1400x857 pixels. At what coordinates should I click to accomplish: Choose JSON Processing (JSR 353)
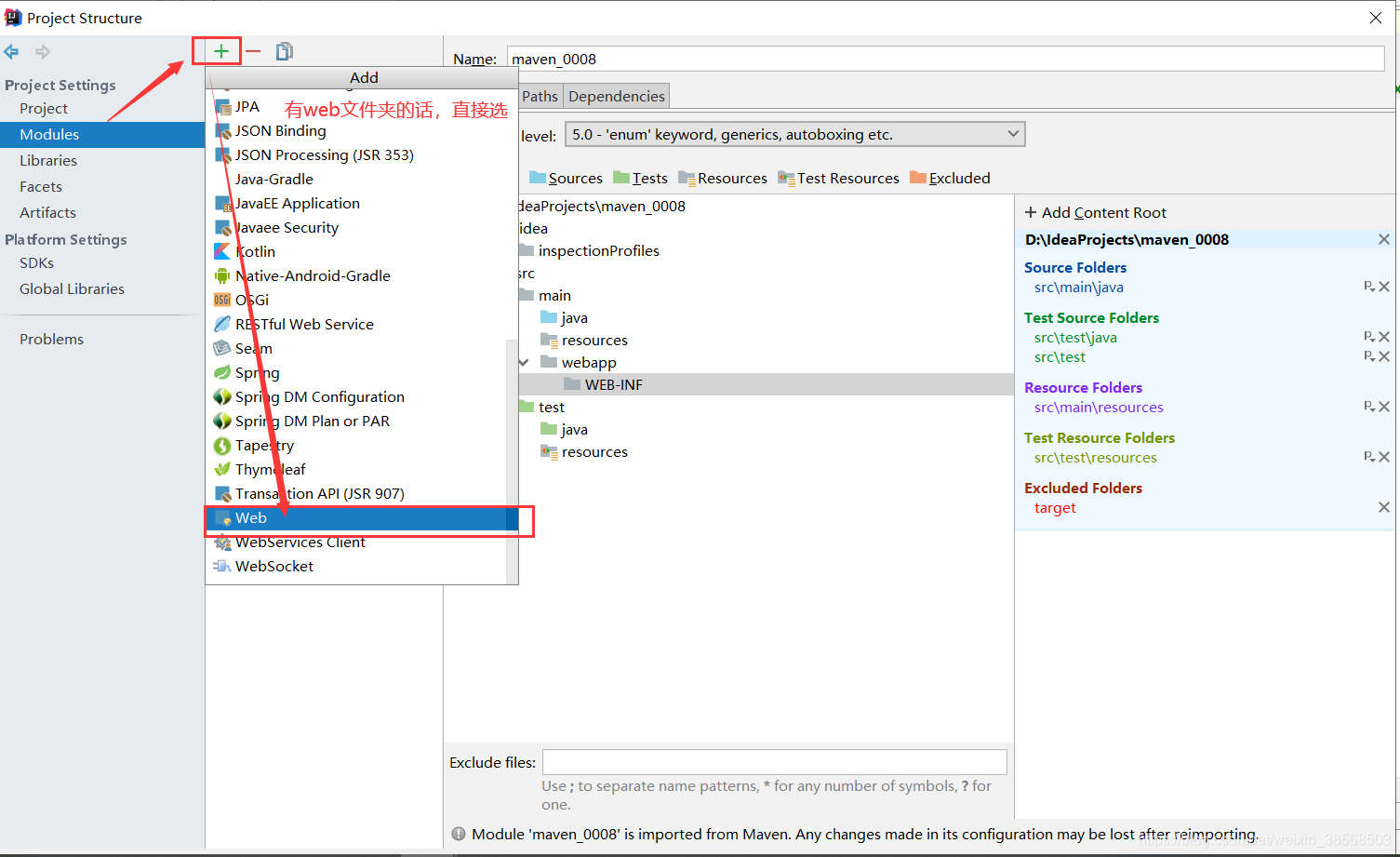(325, 155)
